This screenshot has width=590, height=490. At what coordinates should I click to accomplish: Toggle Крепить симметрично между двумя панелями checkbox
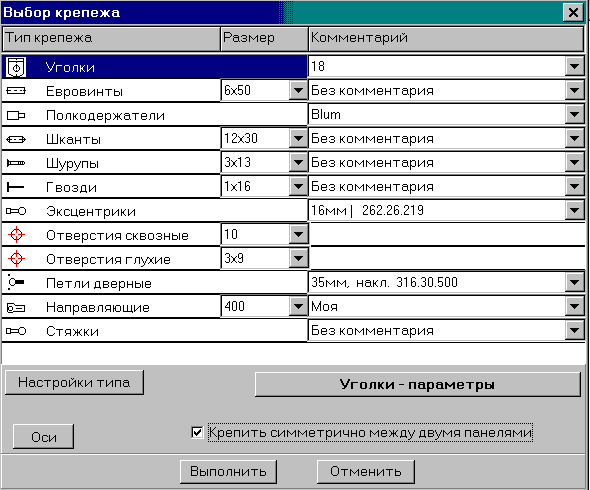197,432
